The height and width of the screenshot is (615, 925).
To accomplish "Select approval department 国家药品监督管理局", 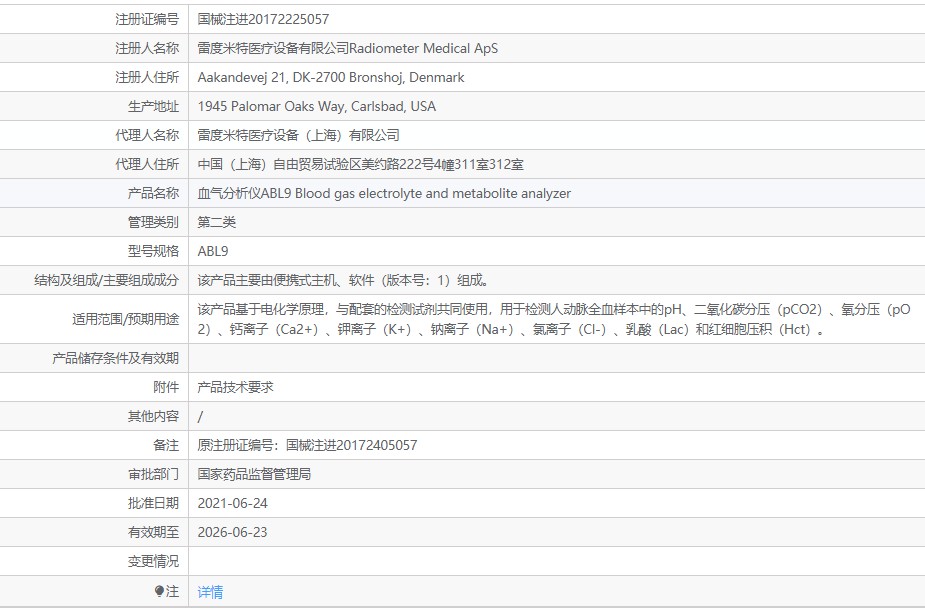I will (x=254, y=474).
